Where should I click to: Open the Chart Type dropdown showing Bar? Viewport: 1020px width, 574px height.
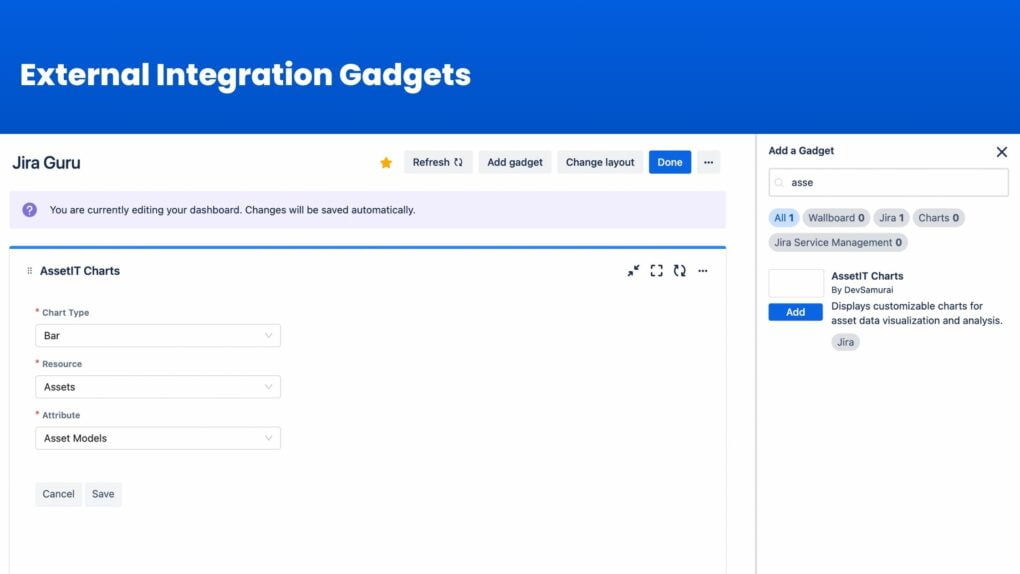click(158, 335)
